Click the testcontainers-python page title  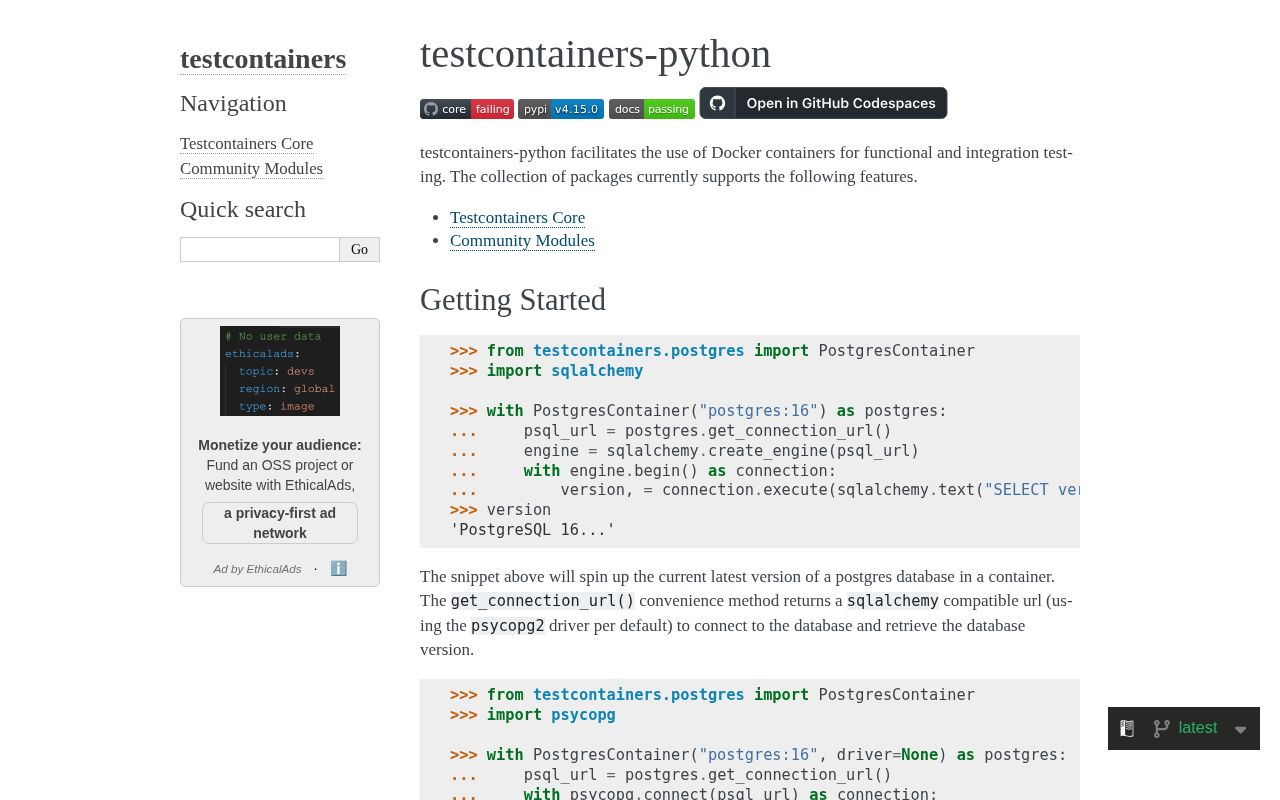click(x=595, y=54)
